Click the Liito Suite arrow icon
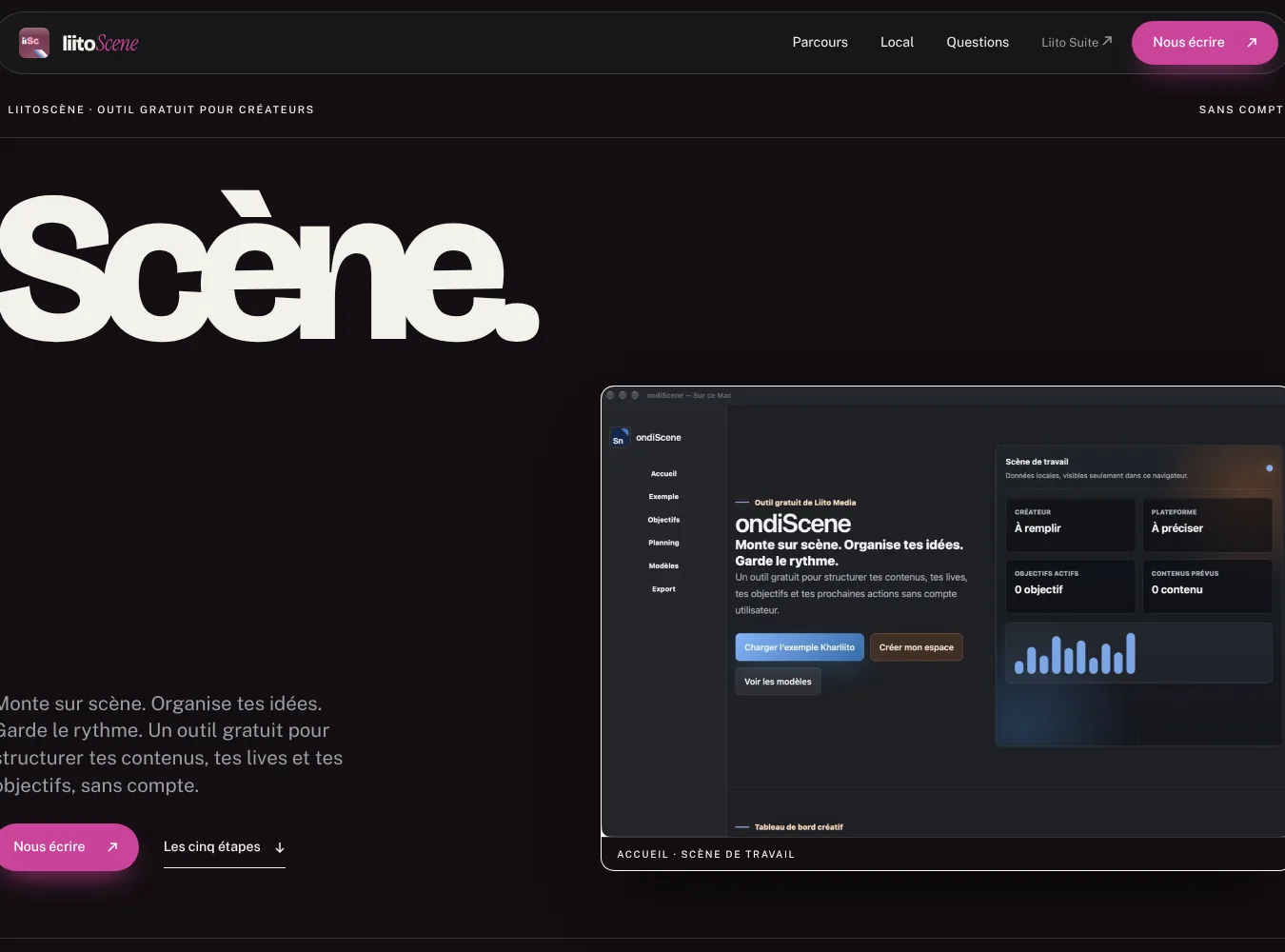Image resolution: width=1285 pixels, height=952 pixels. (1107, 41)
